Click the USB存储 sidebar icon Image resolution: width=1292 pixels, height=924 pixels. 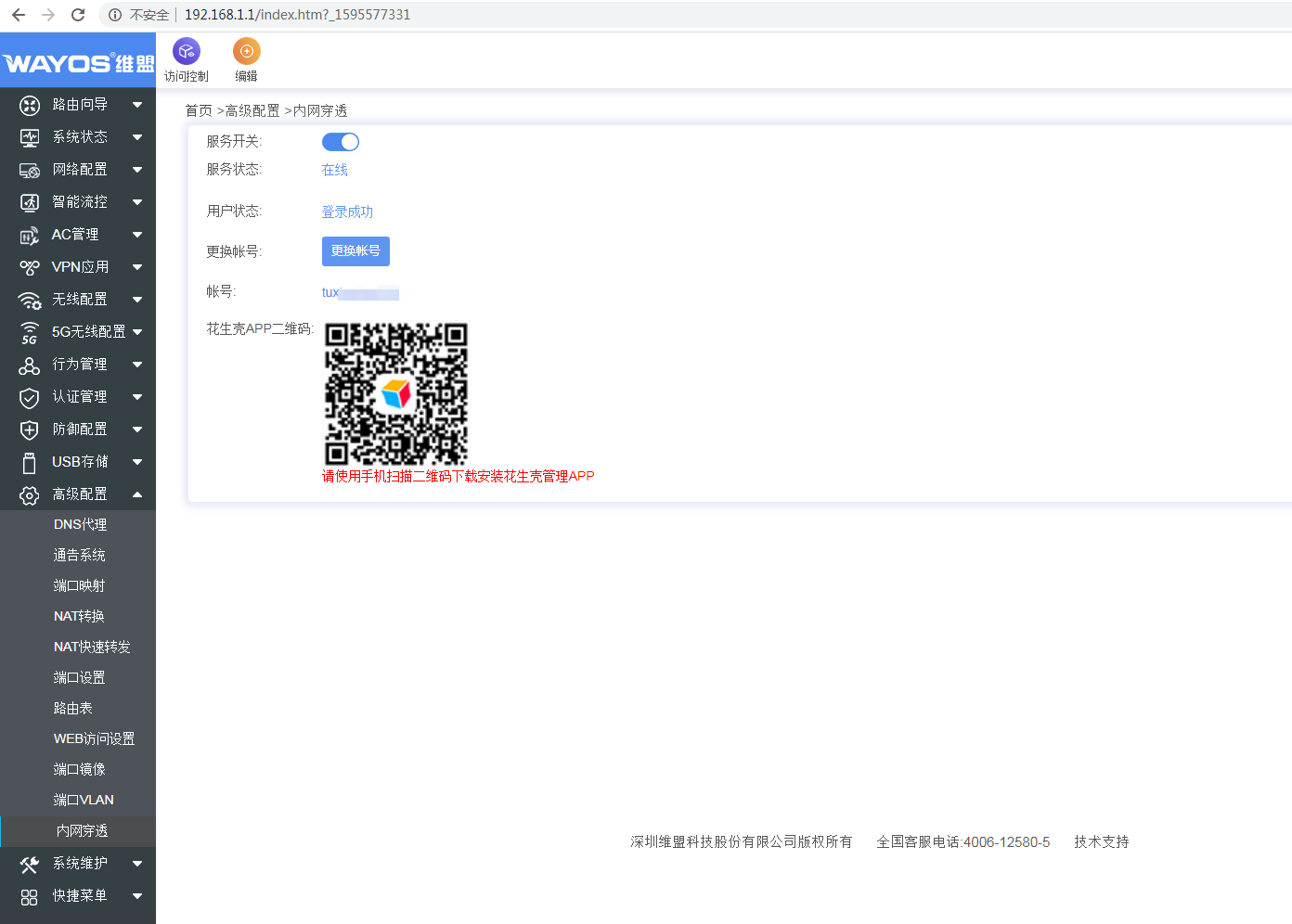[x=30, y=462]
